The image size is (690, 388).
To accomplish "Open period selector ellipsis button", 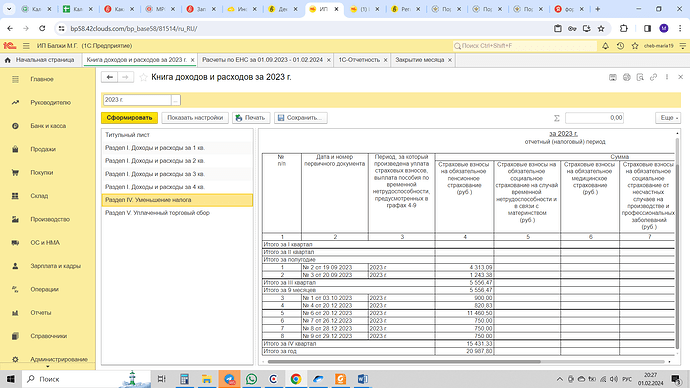I will [x=176, y=100].
